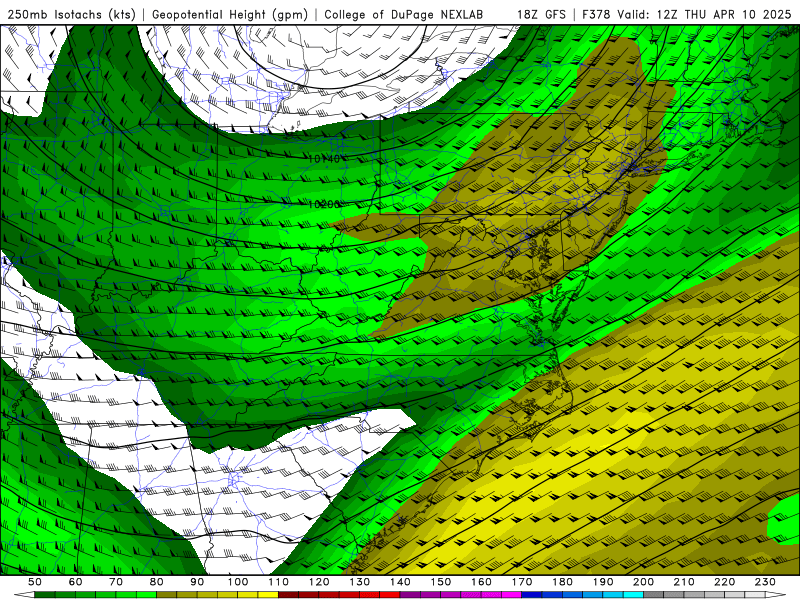Select the cyan swatch left of 200
The height and width of the screenshot is (600, 800).
[633, 594]
